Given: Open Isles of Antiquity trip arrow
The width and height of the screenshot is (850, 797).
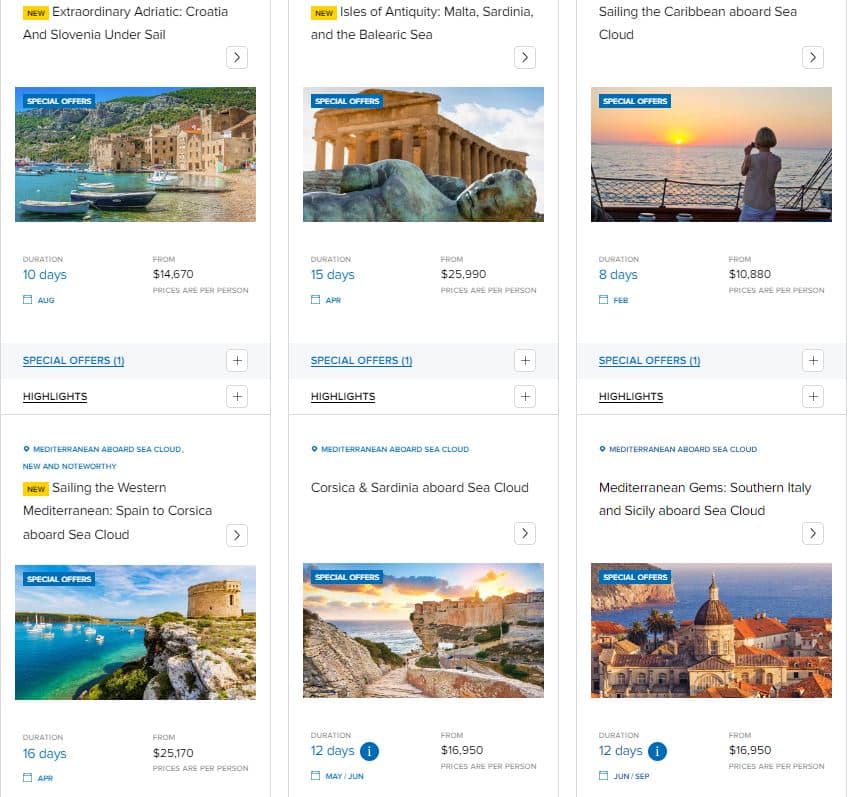Looking at the screenshot, I should pos(525,57).
